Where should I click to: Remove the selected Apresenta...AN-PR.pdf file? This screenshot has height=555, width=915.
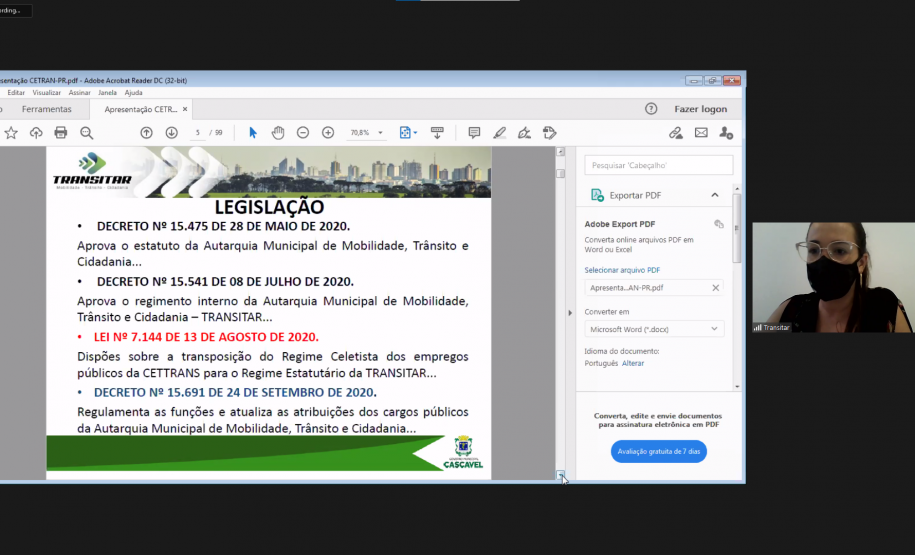tap(715, 288)
